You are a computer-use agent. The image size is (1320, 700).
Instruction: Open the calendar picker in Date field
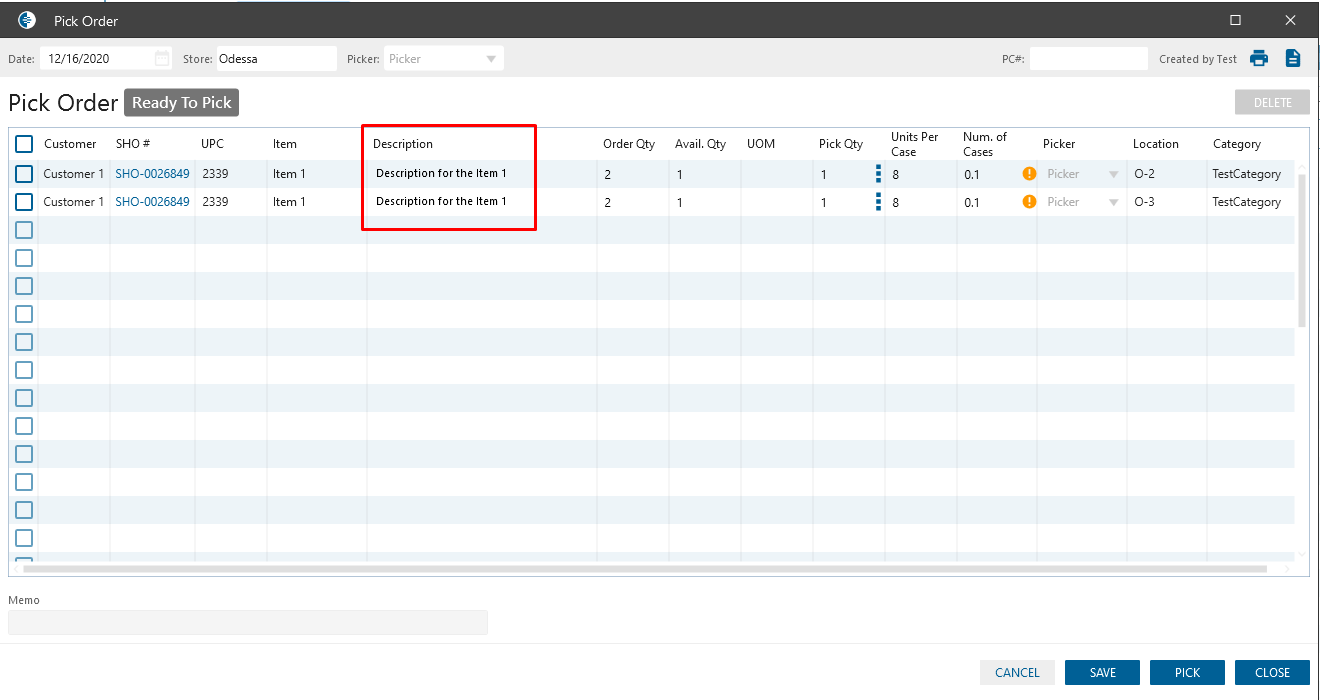pyautogui.click(x=162, y=58)
